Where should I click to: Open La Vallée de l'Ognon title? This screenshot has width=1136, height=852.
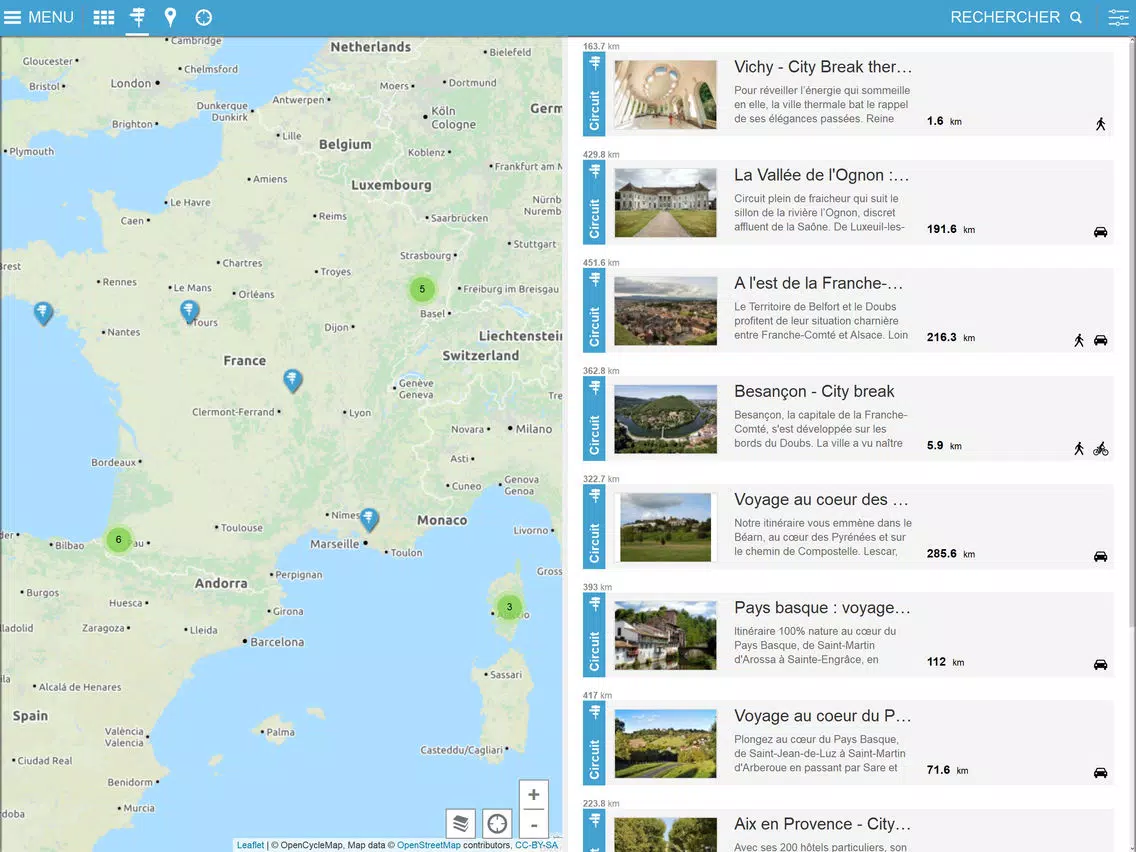click(821, 175)
